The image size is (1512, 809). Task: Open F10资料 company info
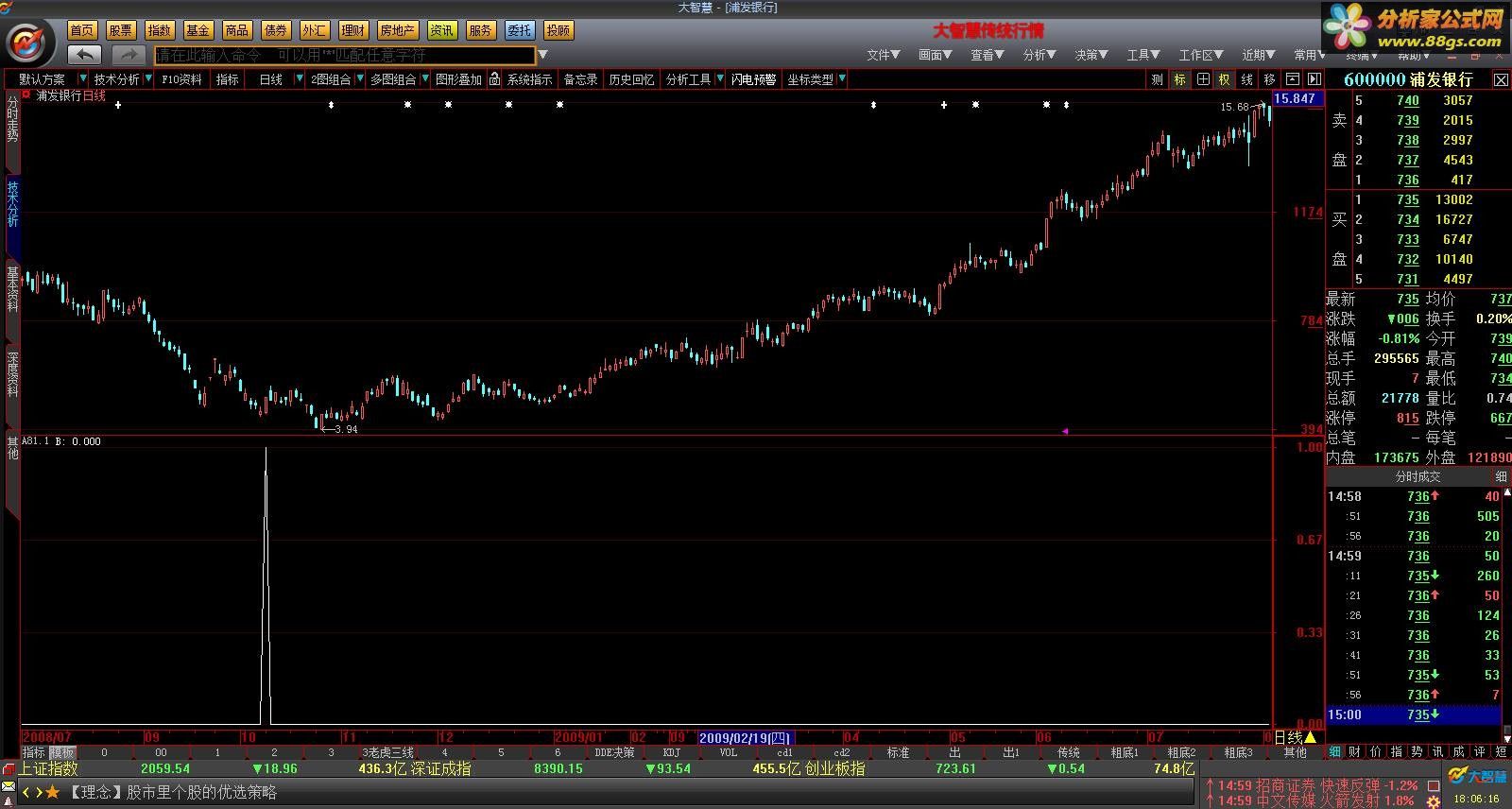[x=181, y=79]
